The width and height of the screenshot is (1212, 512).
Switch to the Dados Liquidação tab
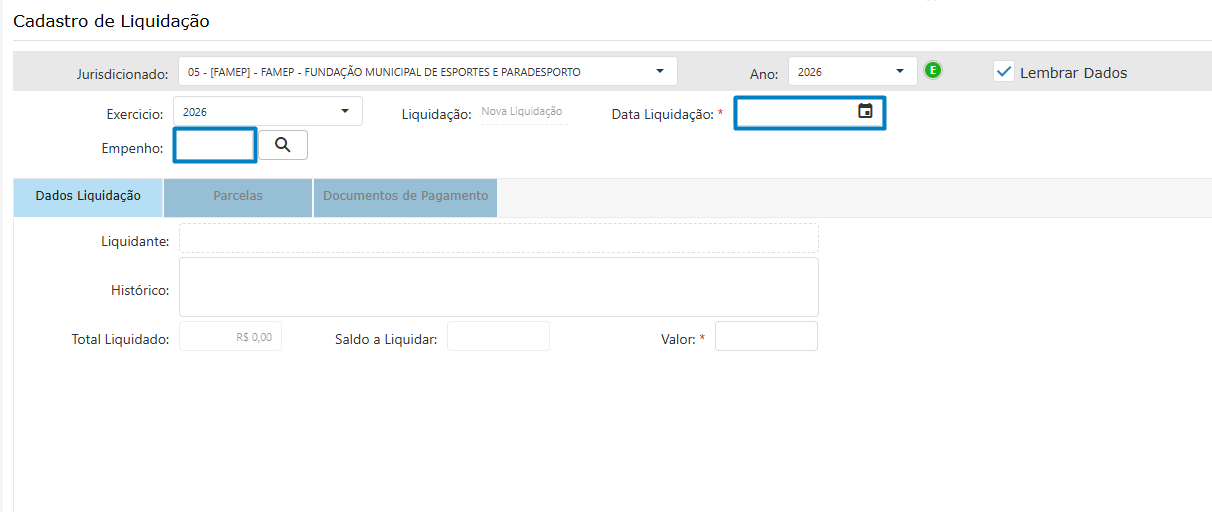(88, 196)
